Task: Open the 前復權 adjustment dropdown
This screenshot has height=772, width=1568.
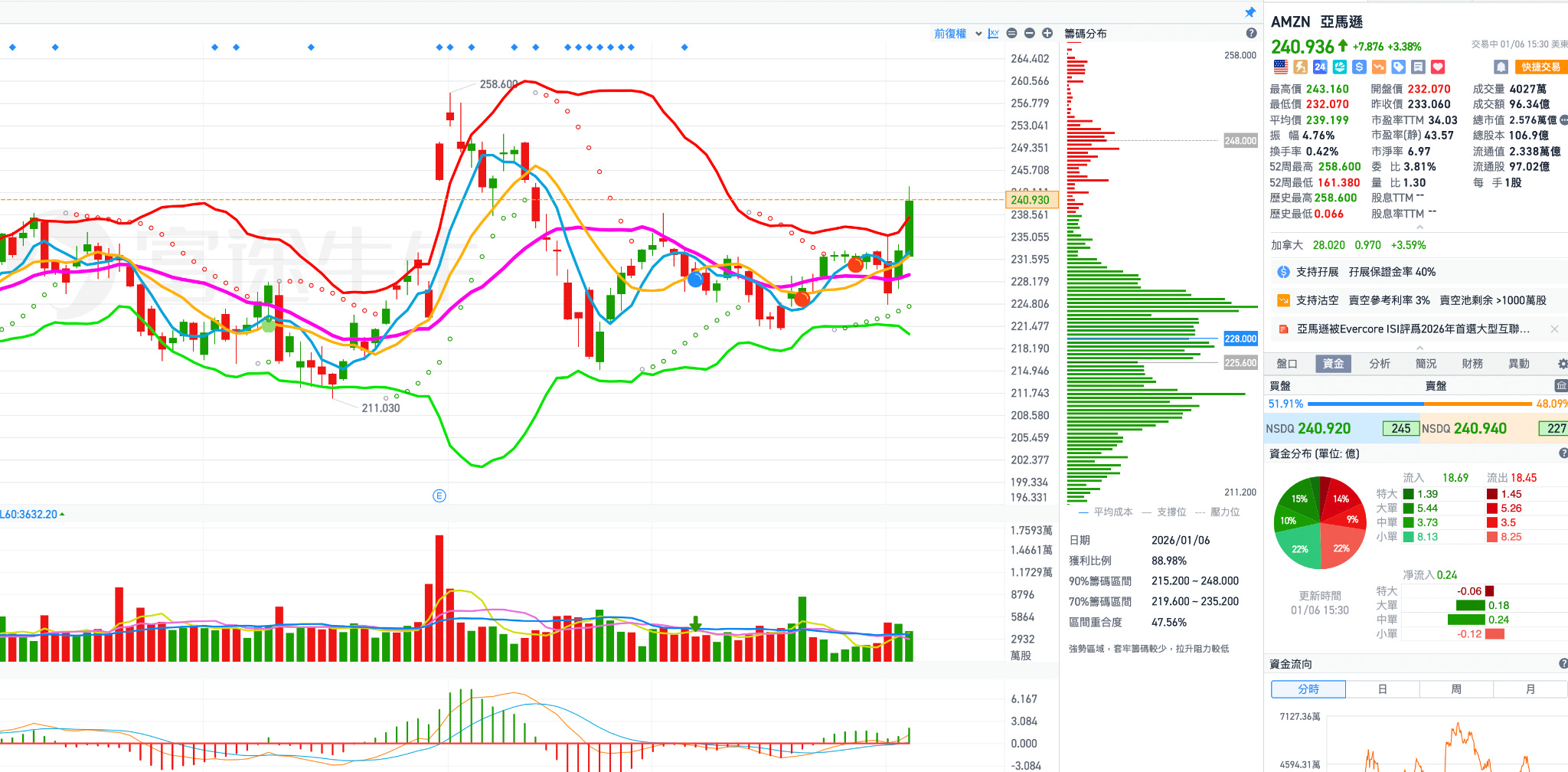Action: point(957,33)
